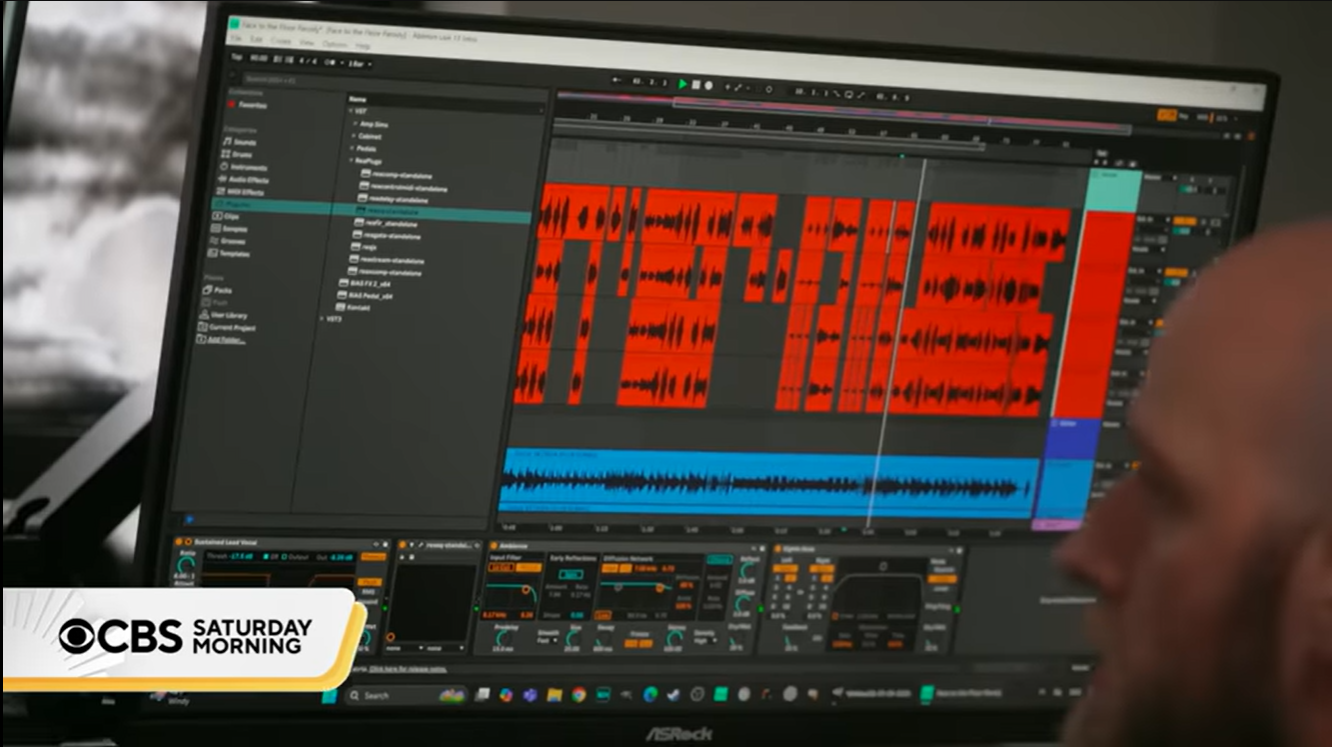Start playback with the green Play button
Screen dimensions: 1332x747
click(x=683, y=85)
